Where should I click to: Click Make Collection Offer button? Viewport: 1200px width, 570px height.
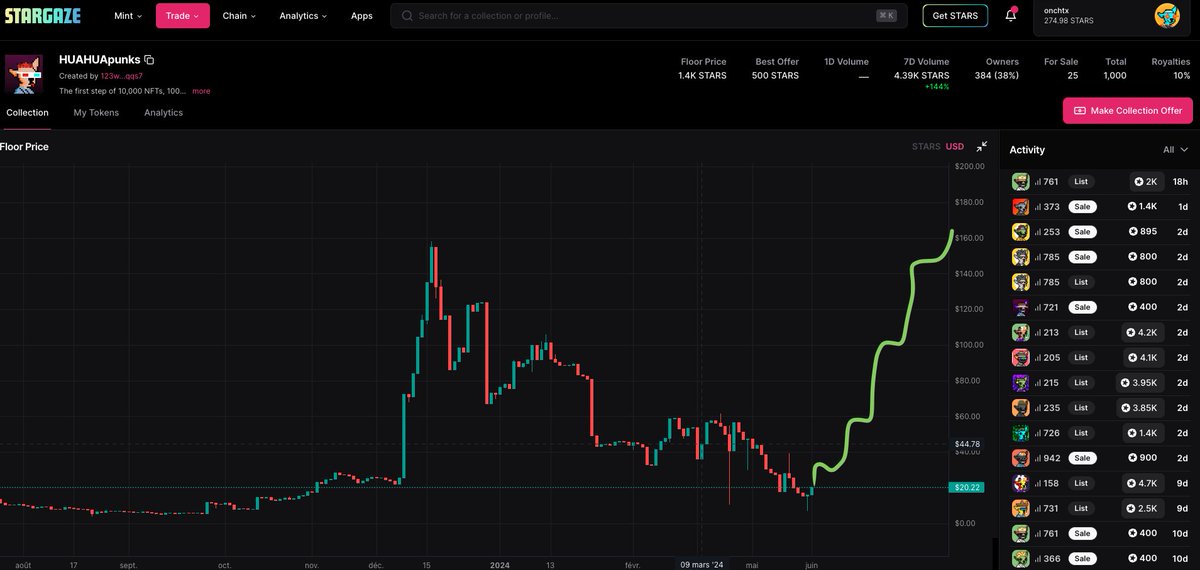1127,110
